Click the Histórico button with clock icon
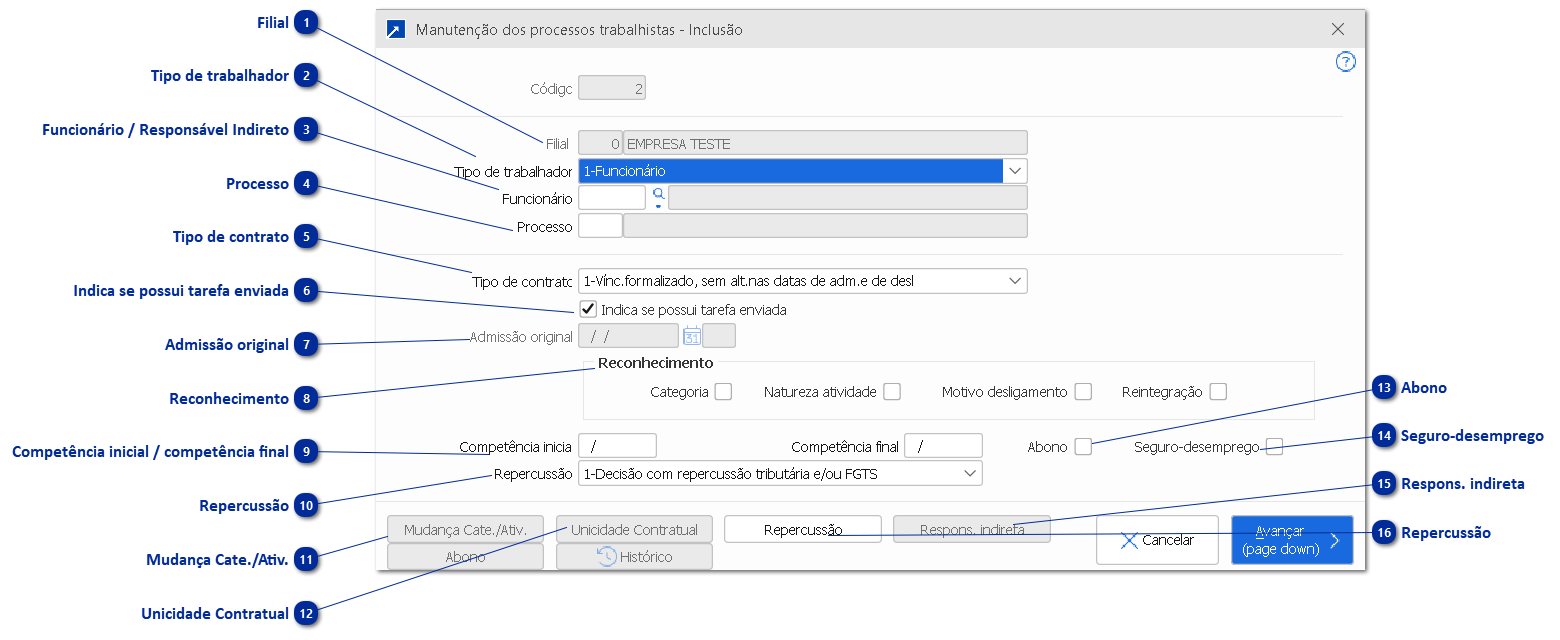The image size is (1560, 640). pos(634,557)
